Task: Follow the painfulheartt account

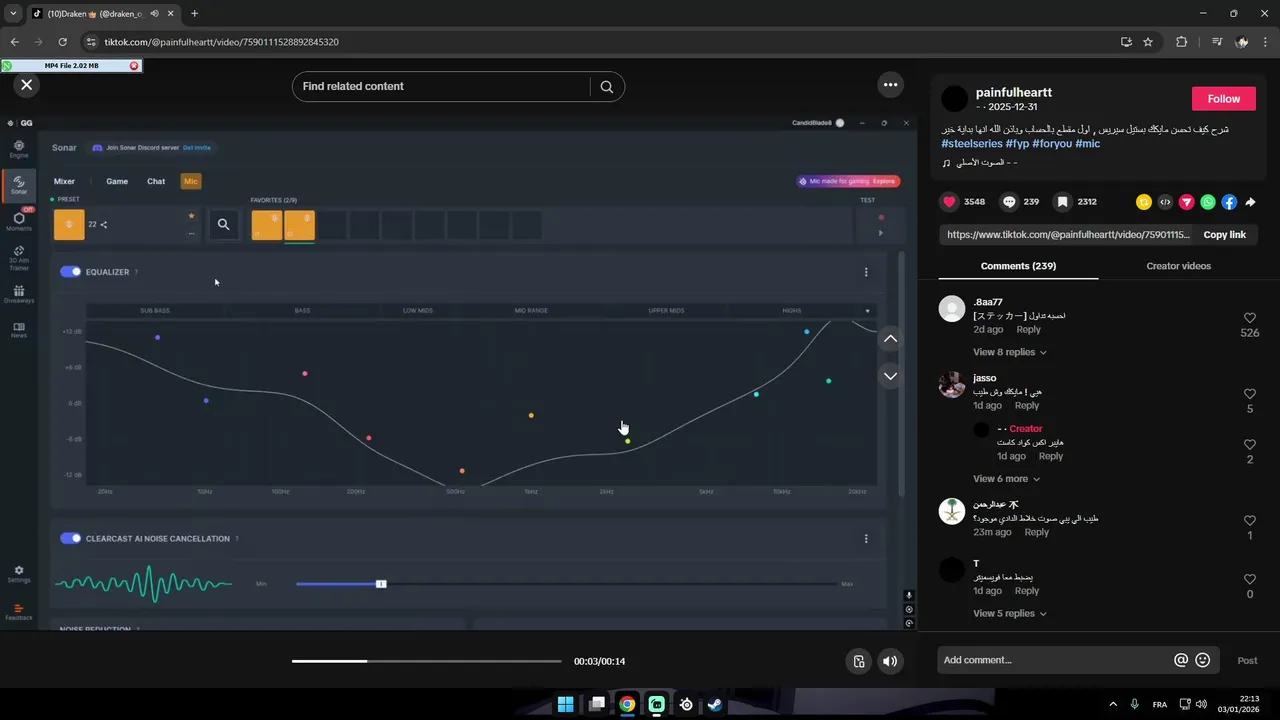Action: [1223, 99]
